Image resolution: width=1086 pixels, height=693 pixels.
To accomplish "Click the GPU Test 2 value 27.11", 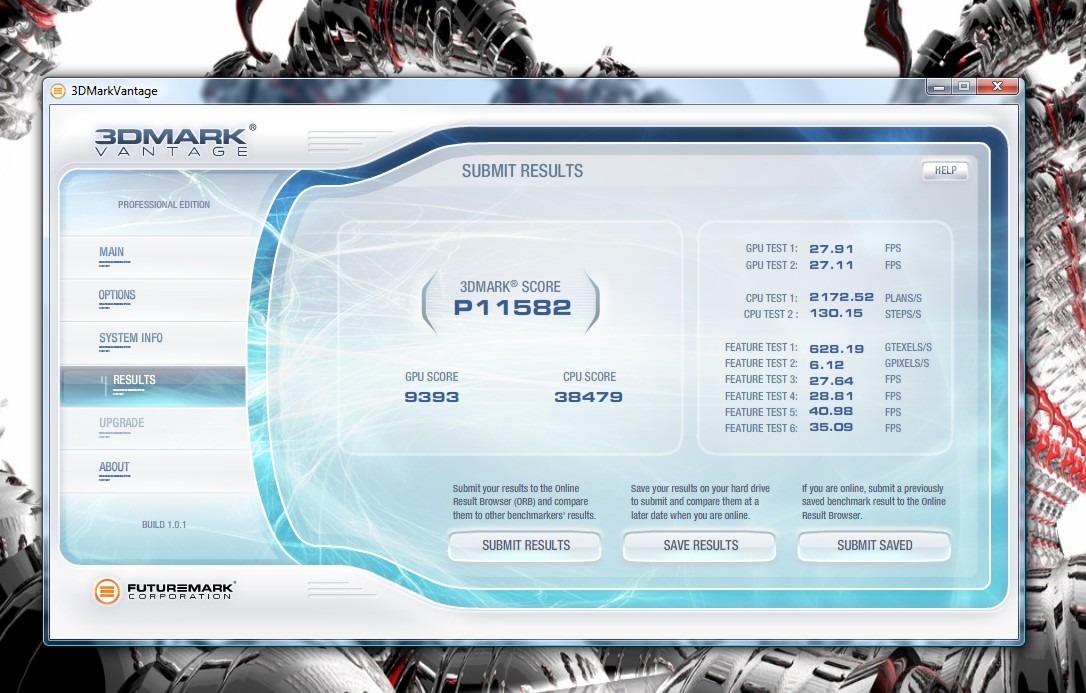I will pos(831,265).
